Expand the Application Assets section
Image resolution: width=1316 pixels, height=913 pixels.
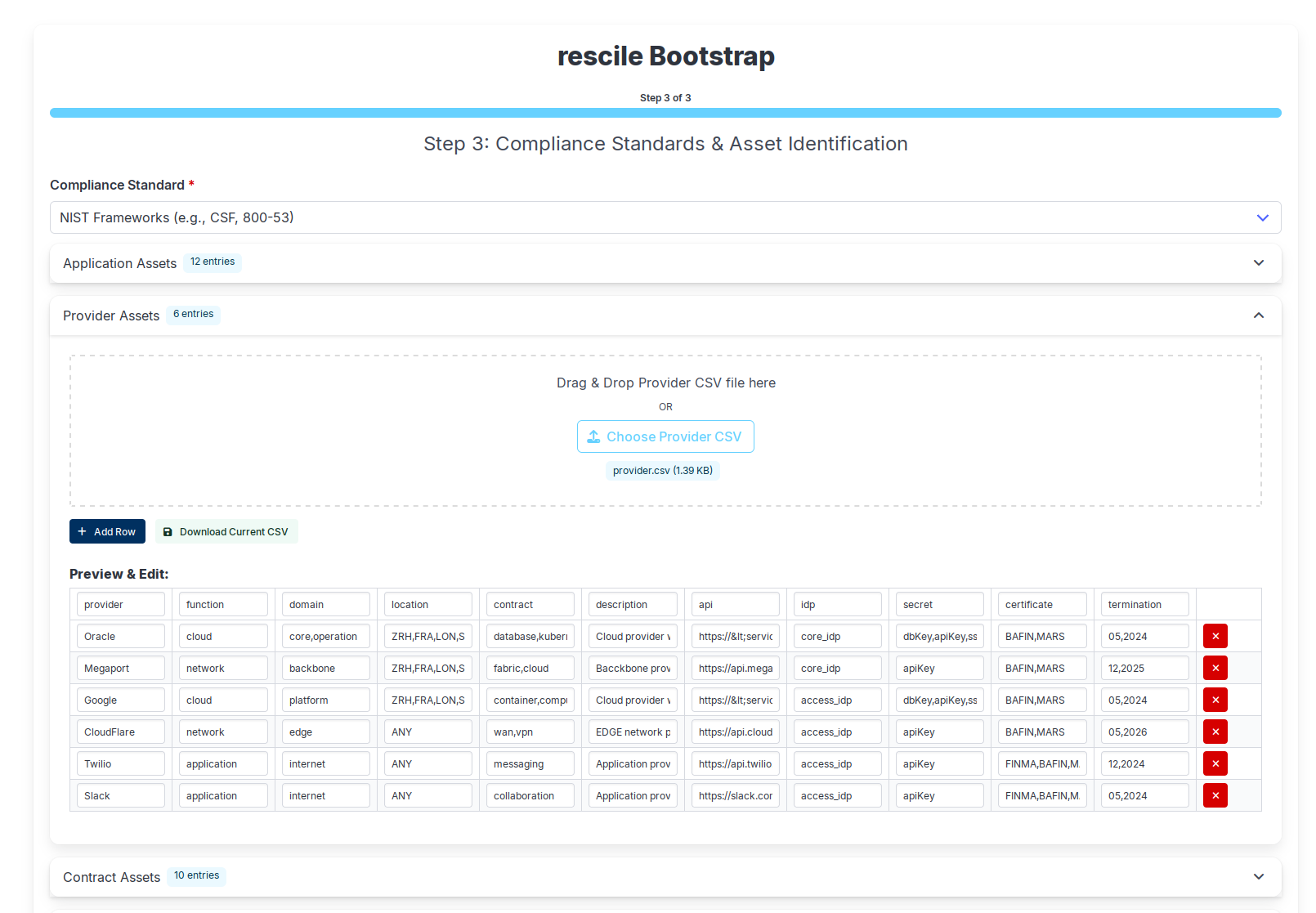coord(665,263)
